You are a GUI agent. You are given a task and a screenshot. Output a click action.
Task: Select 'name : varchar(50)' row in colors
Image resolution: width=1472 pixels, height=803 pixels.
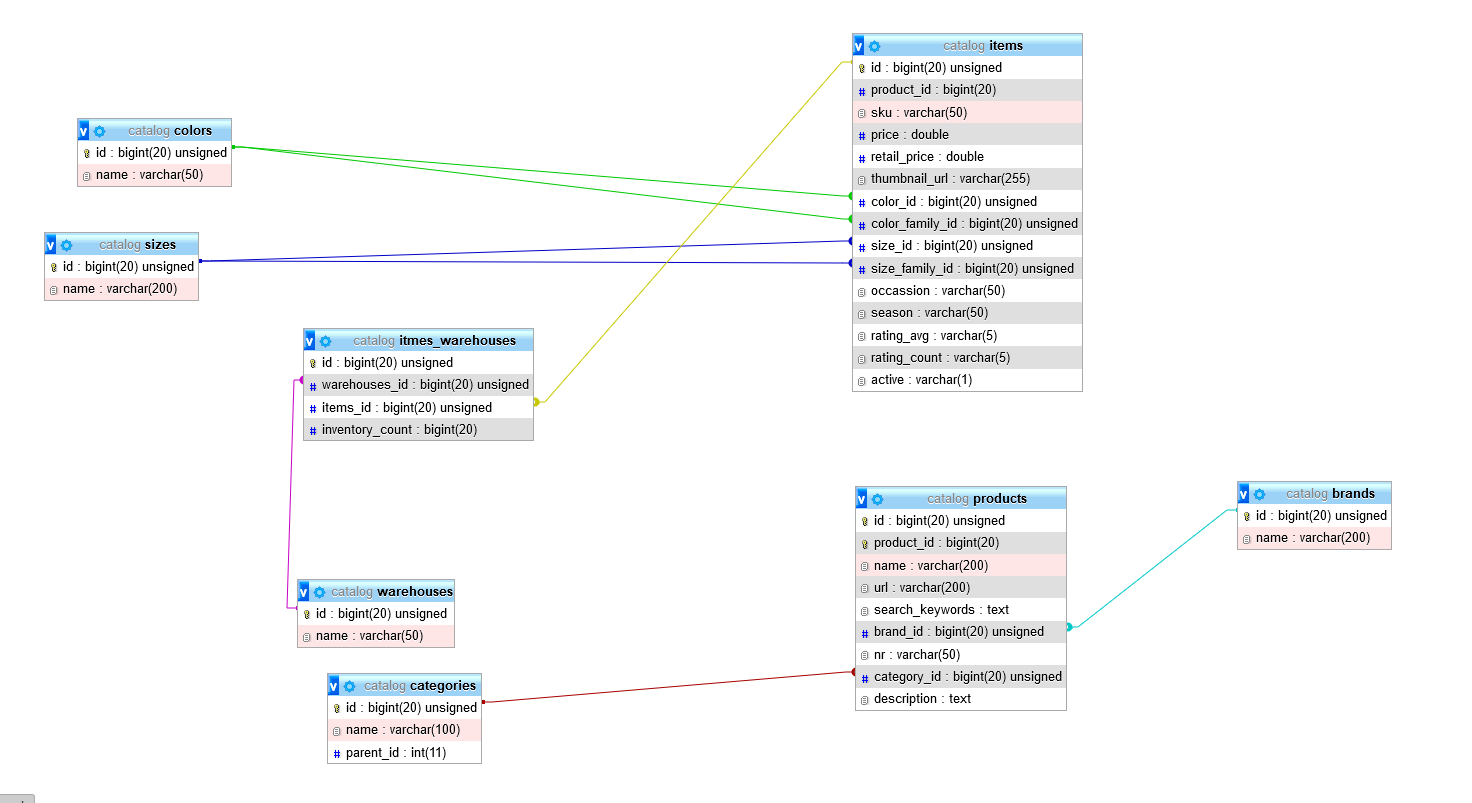(154, 175)
